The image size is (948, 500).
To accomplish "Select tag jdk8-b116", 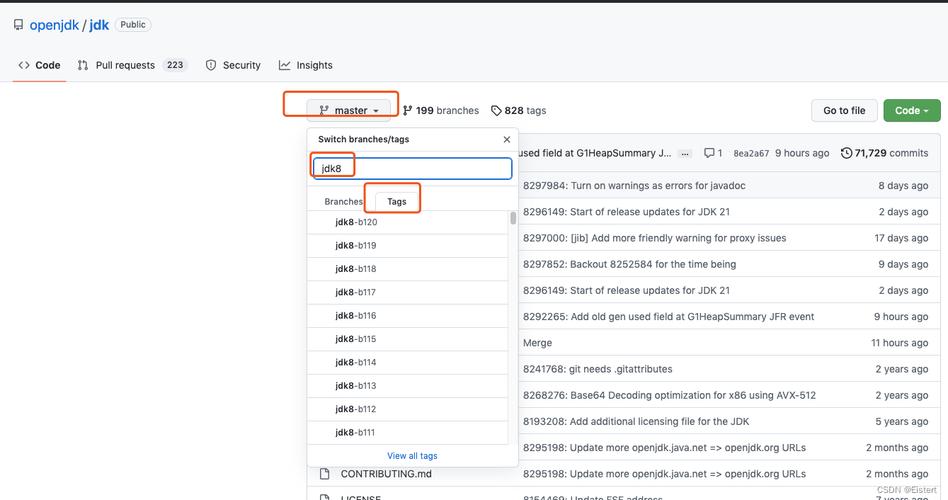I will [x=407, y=316].
